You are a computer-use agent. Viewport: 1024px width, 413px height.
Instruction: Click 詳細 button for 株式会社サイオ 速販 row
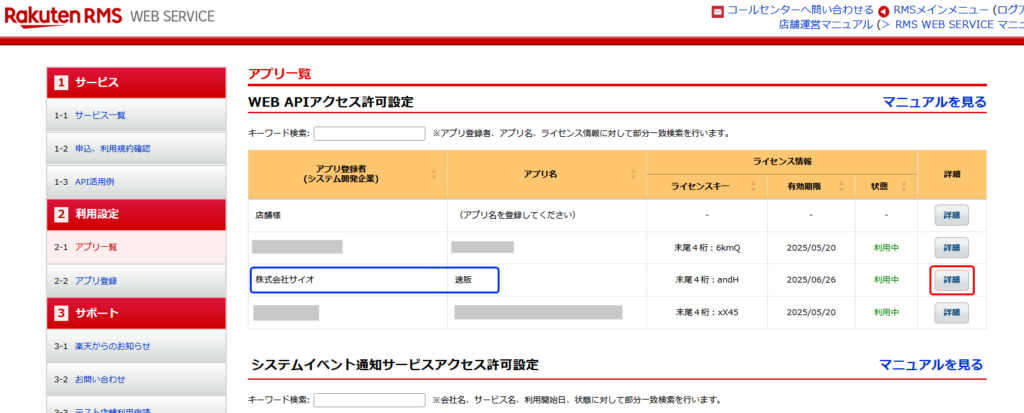point(951,280)
